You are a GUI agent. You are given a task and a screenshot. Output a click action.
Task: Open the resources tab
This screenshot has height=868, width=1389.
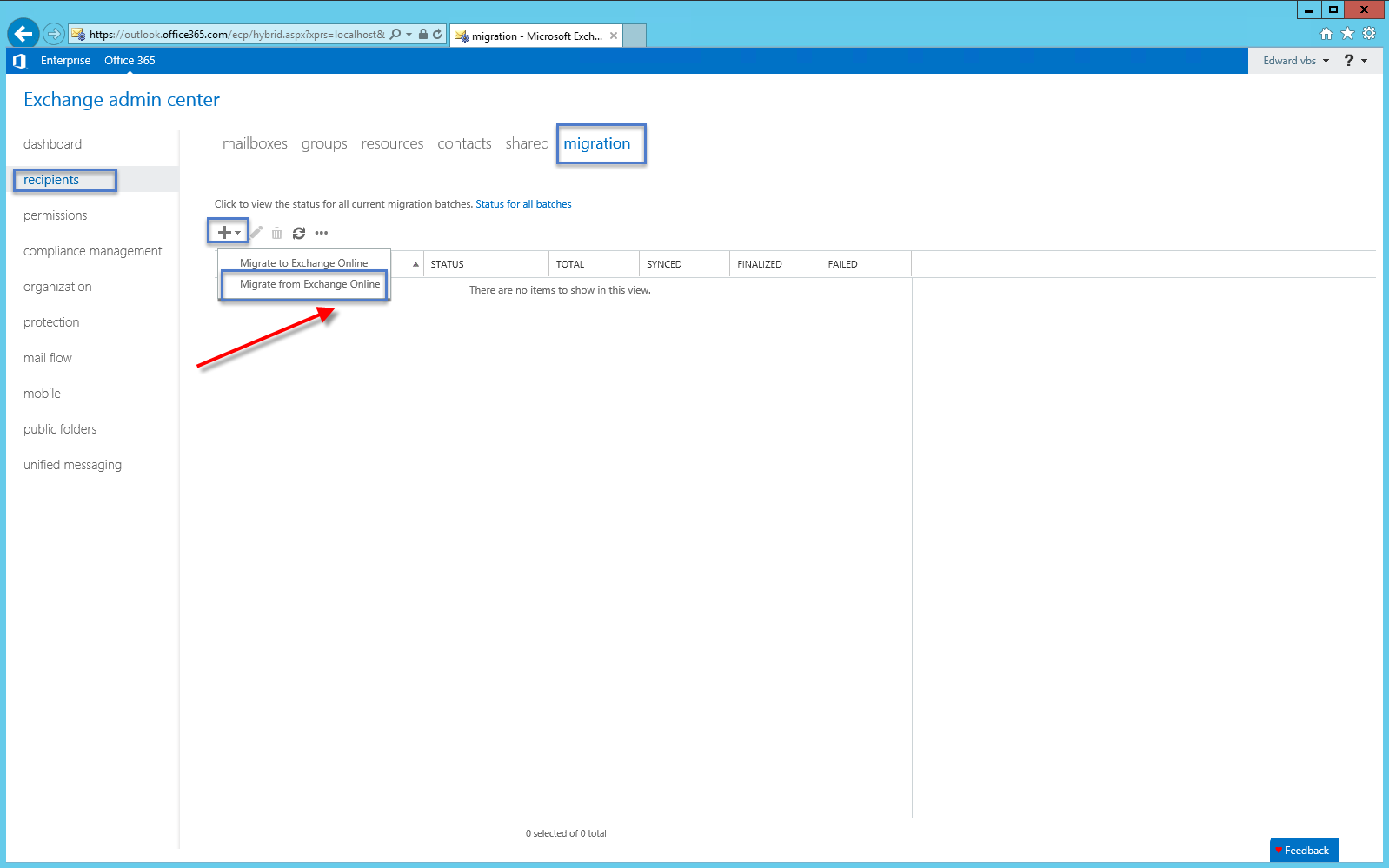click(392, 143)
